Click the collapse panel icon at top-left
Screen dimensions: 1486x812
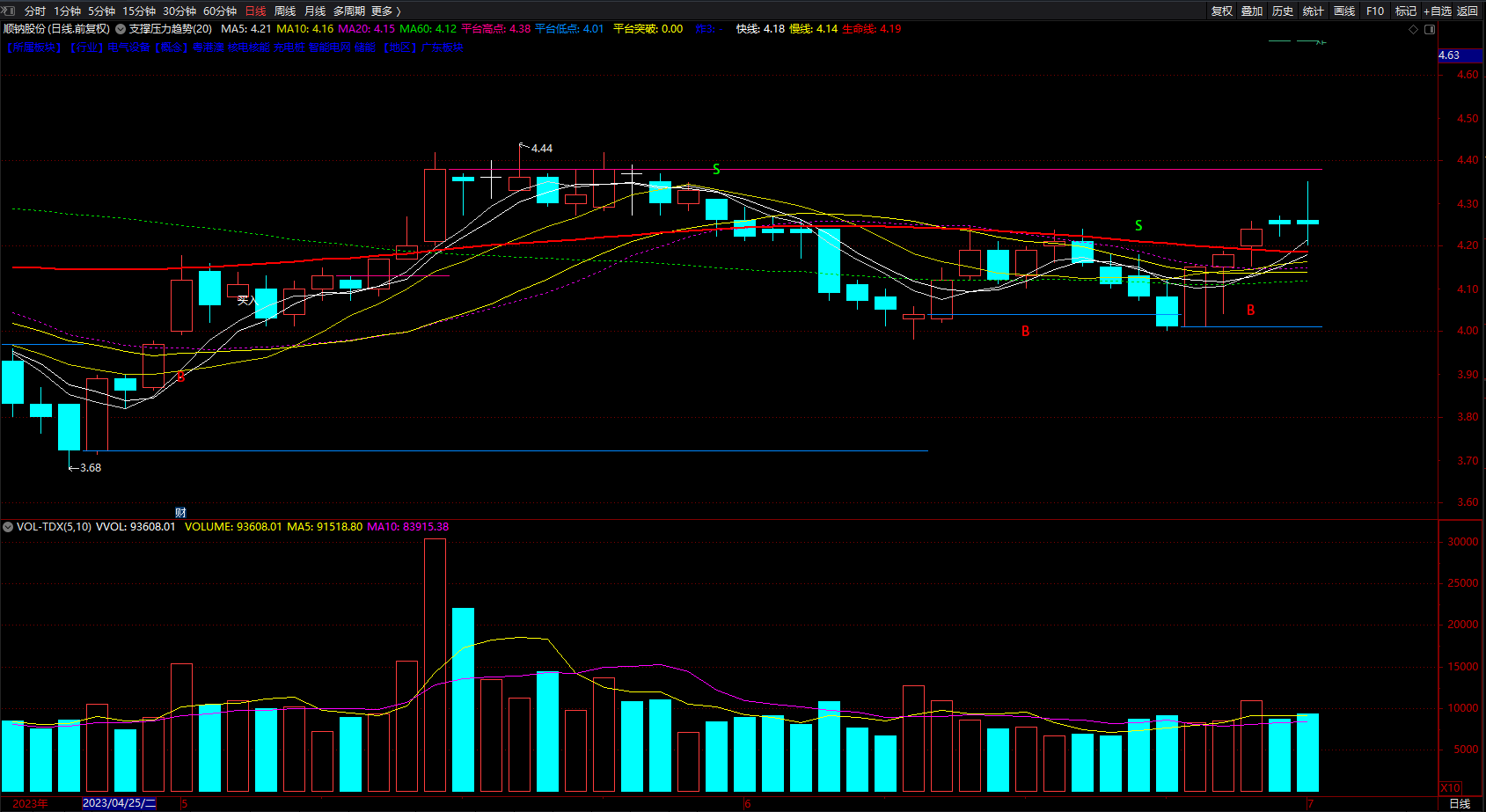pyautogui.click(x=8, y=11)
